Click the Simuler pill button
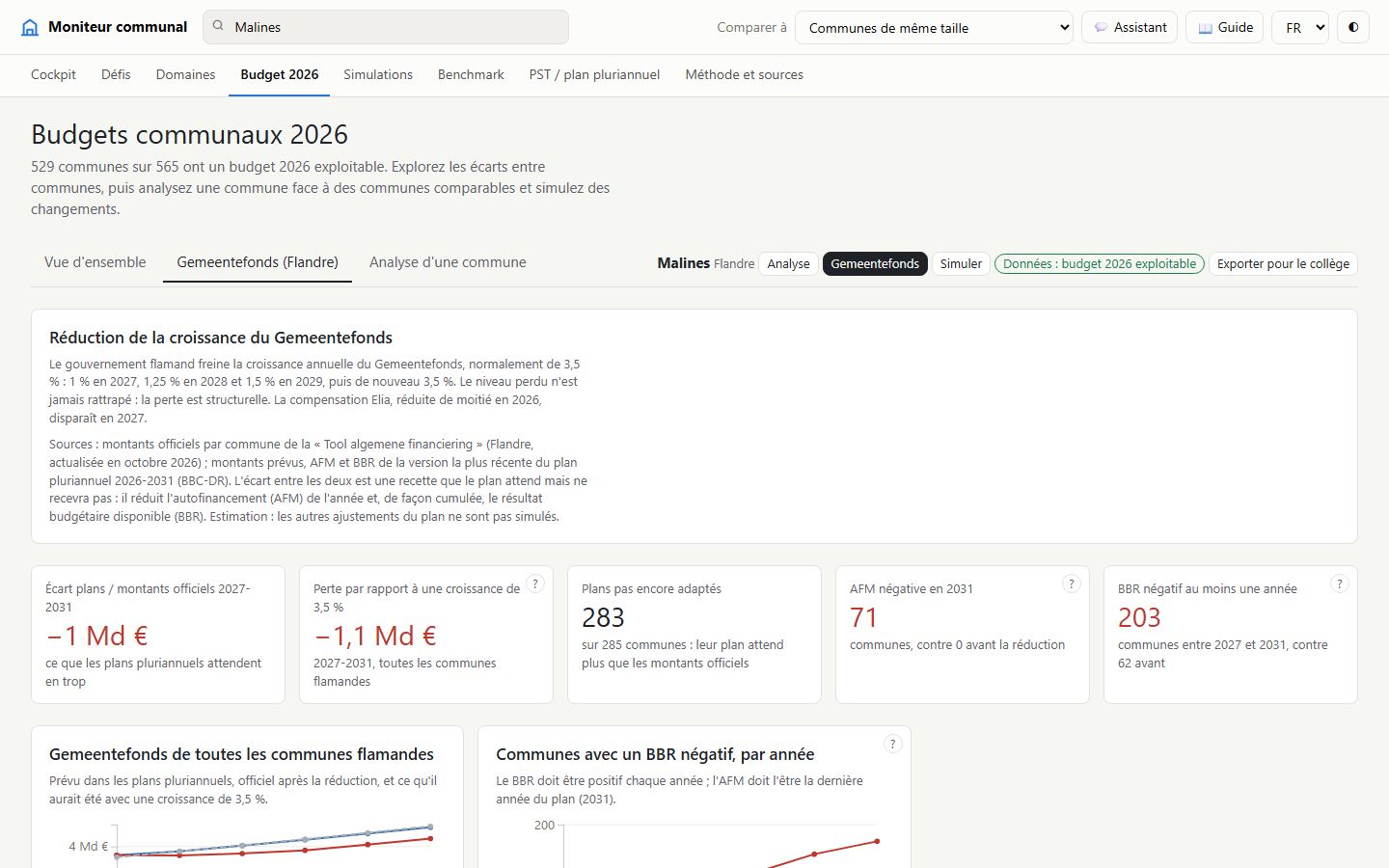1389x868 pixels. [961, 263]
